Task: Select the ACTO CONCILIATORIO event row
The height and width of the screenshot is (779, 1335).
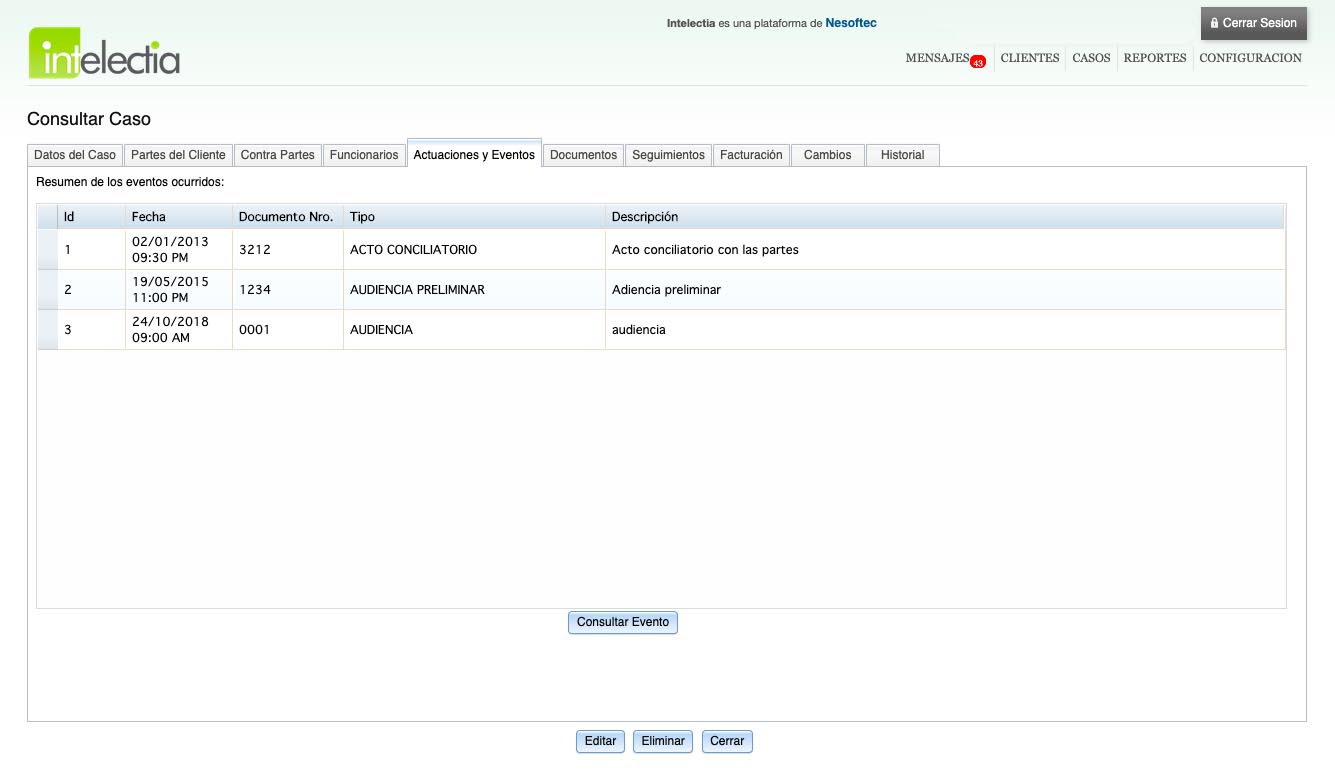Action: (413, 250)
